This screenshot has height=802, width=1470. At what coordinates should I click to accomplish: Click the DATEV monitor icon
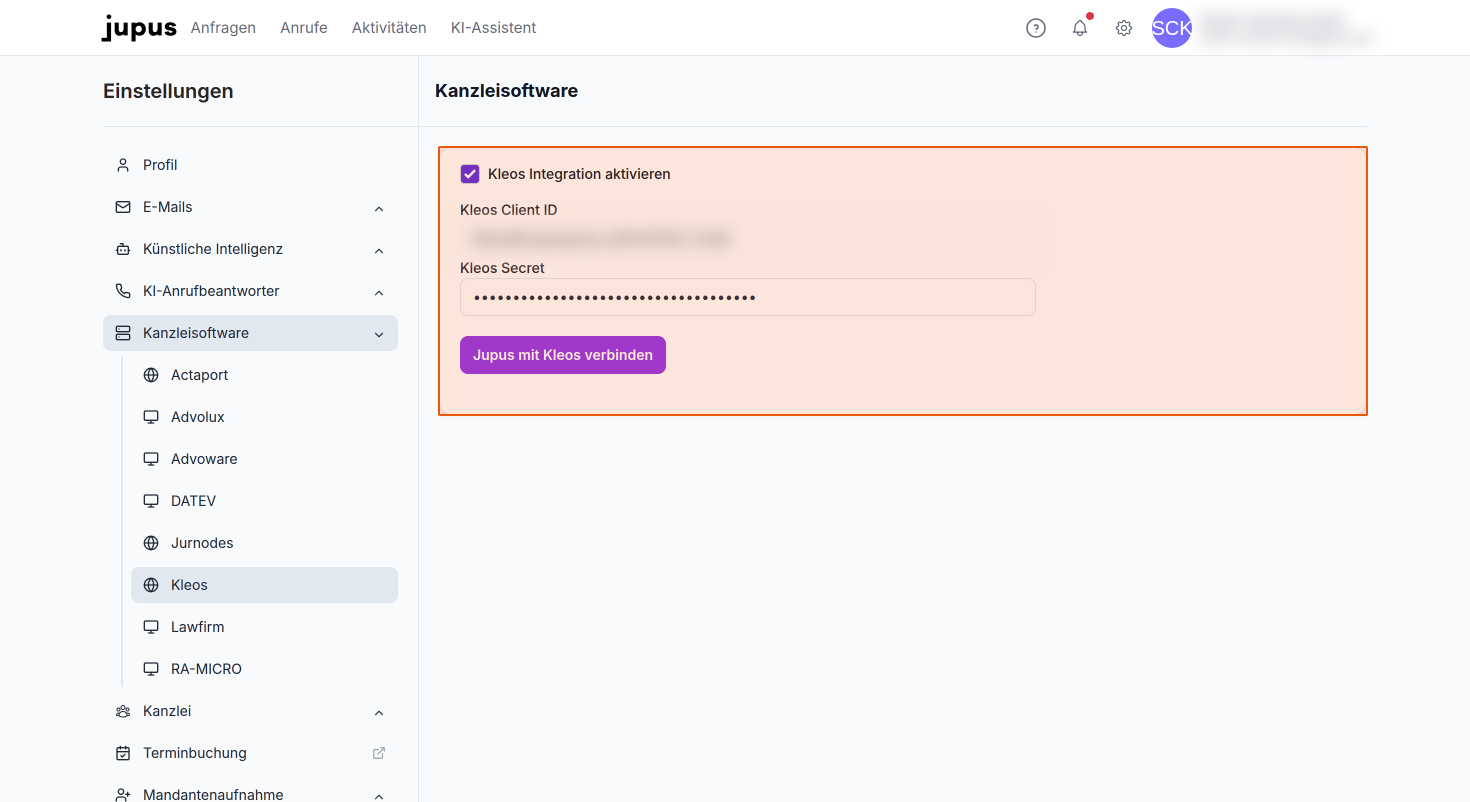pos(151,501)
